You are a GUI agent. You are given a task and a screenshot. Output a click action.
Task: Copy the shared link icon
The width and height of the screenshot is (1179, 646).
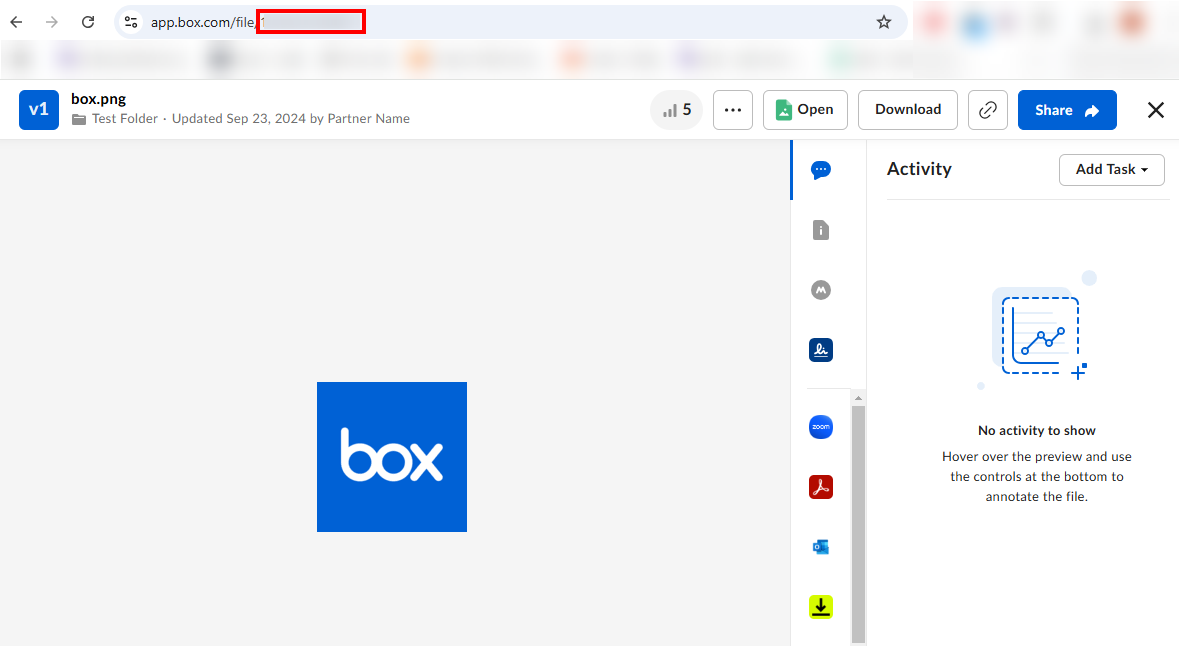tap(988, 110)
